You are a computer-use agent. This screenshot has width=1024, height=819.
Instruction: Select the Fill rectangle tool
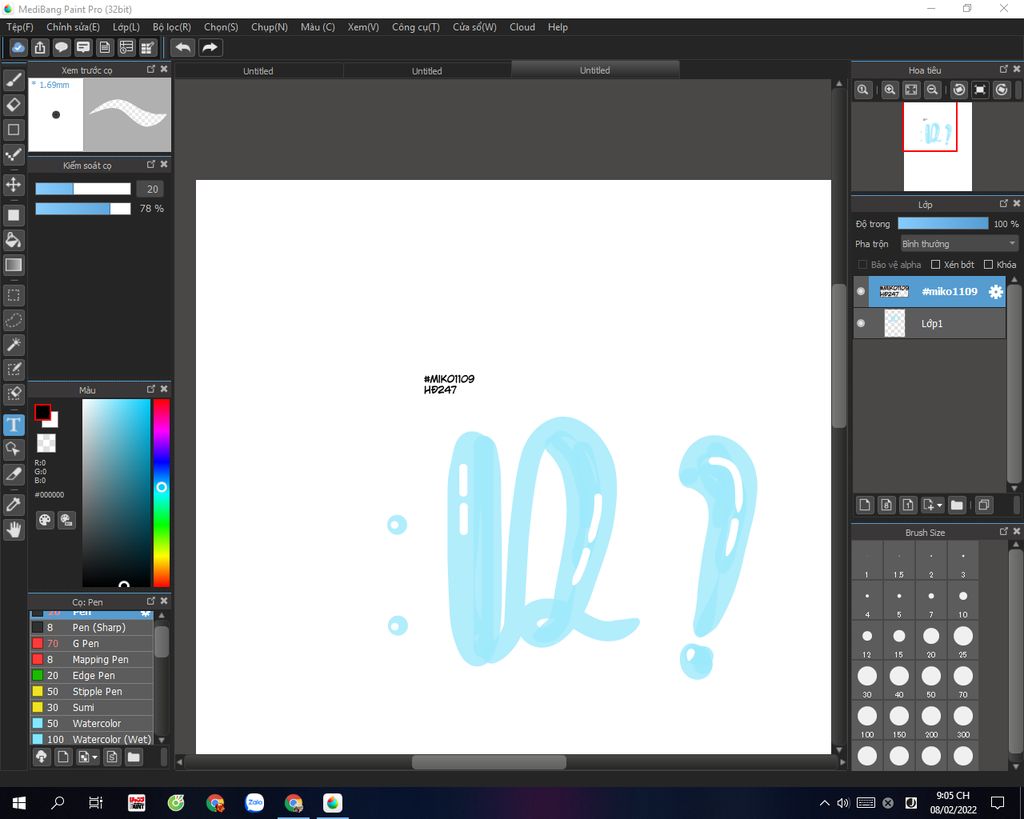(13, 215)
